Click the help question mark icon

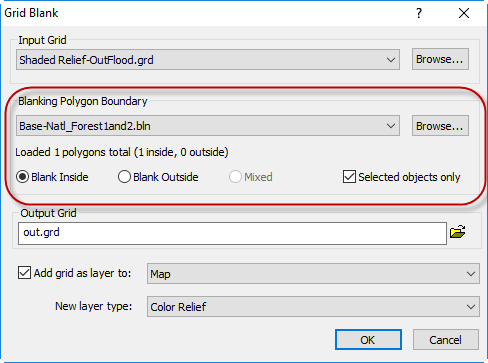(x=419, y=13)
